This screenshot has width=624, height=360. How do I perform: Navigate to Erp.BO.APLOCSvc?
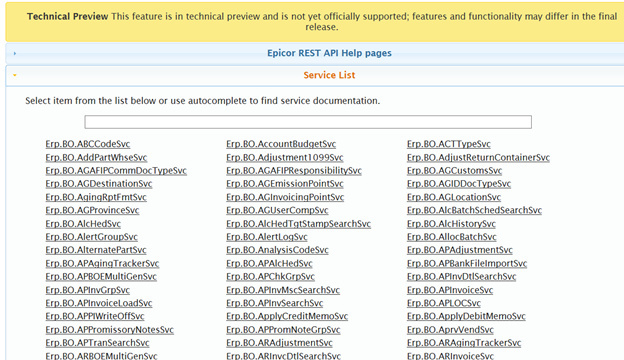point(444,304)
